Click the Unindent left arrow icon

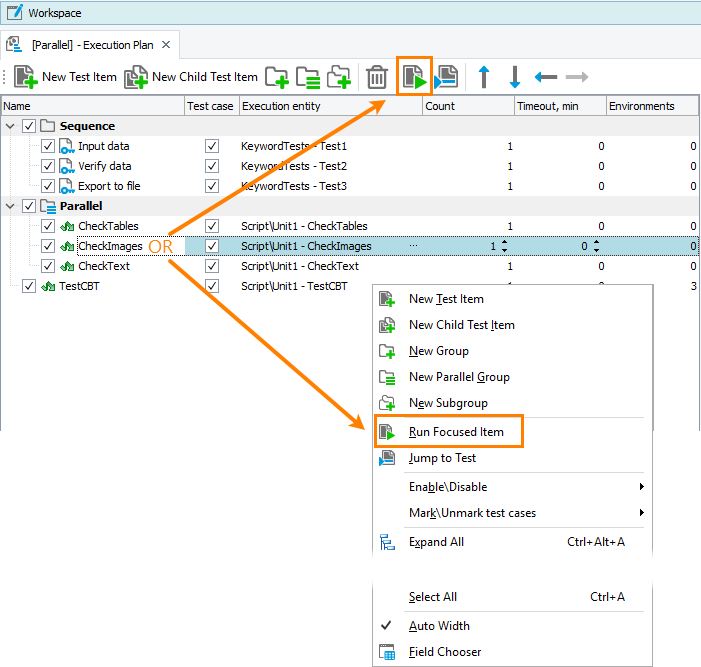(545, 77)
